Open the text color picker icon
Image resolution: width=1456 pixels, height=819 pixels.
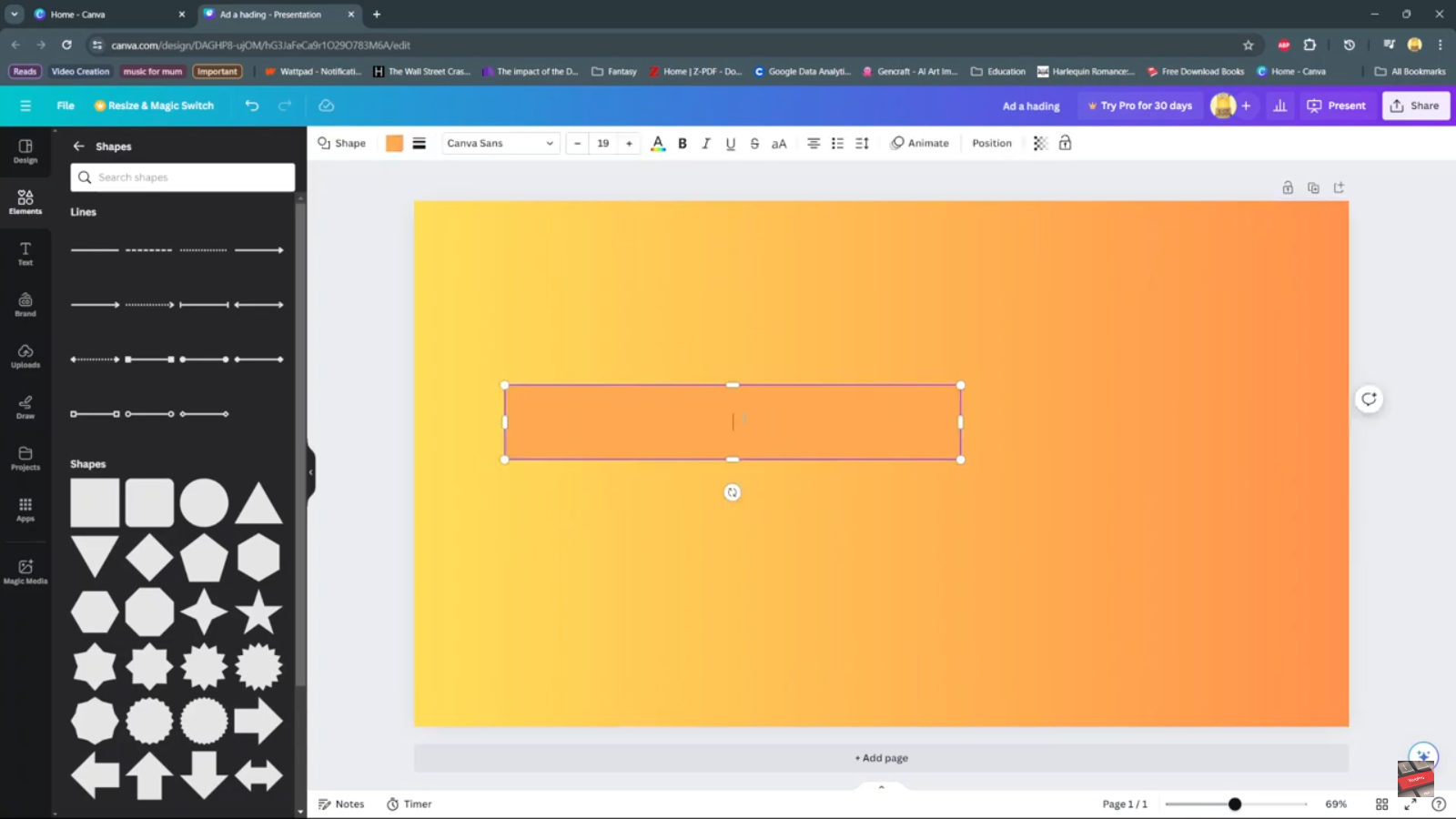pos(658,143)
